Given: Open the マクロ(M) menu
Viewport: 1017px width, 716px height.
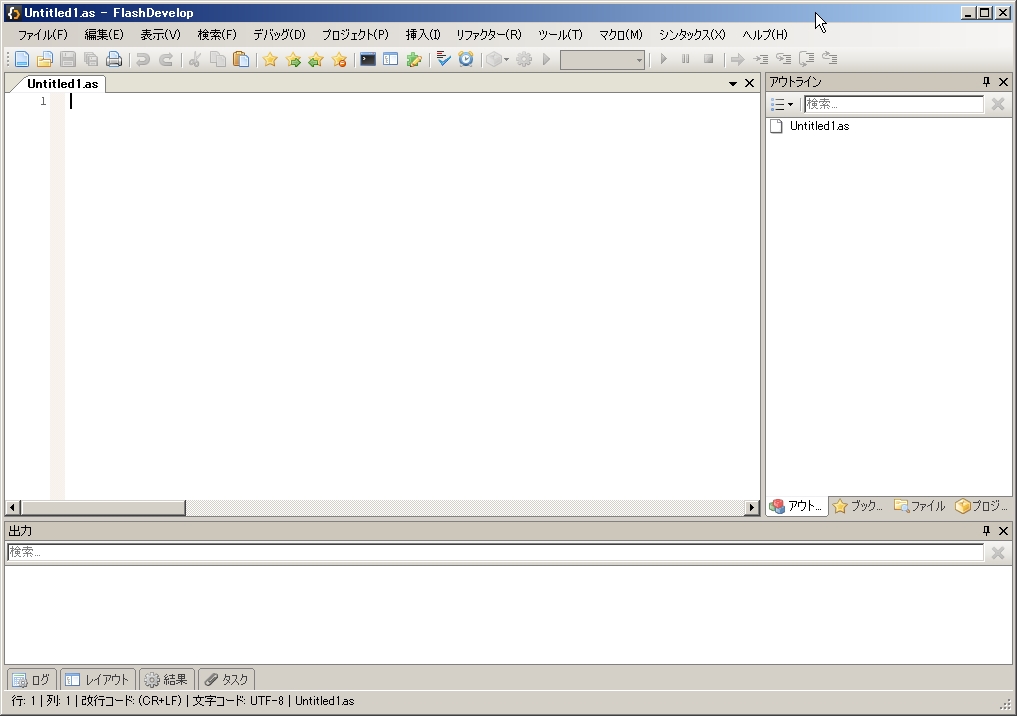Looking at the screenshot, I should pos(621,35).
